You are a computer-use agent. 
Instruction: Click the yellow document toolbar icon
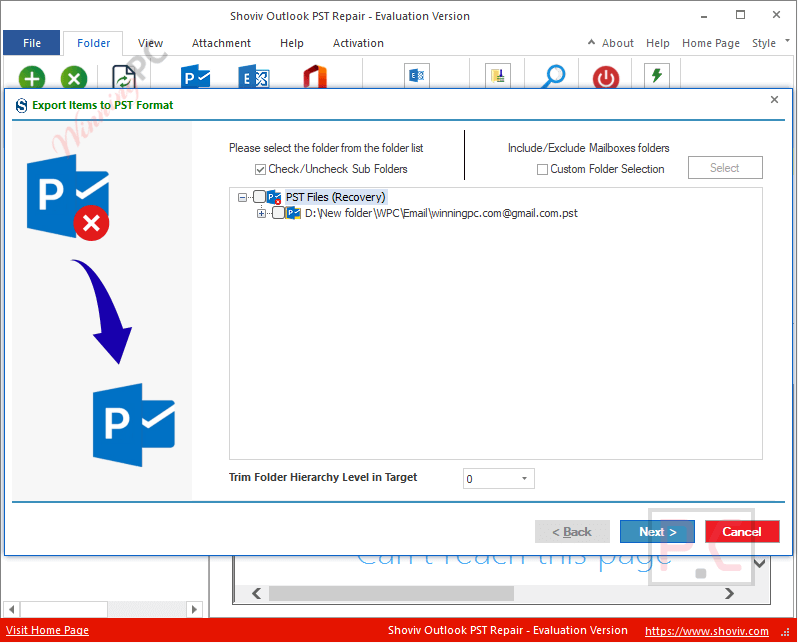pyautogui.click(x=498, y=75)
